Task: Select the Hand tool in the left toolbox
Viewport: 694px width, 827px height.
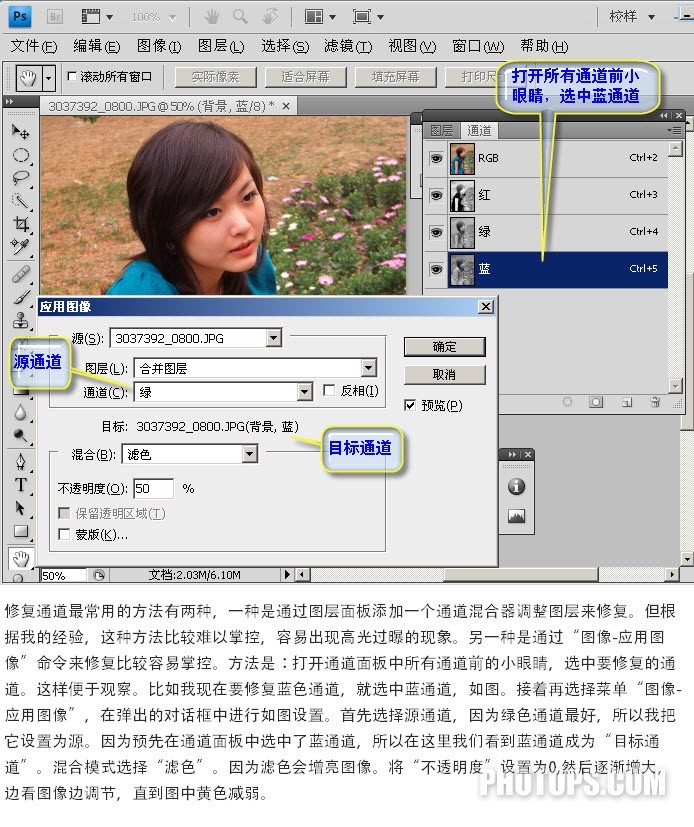Action: coord(21,559)
